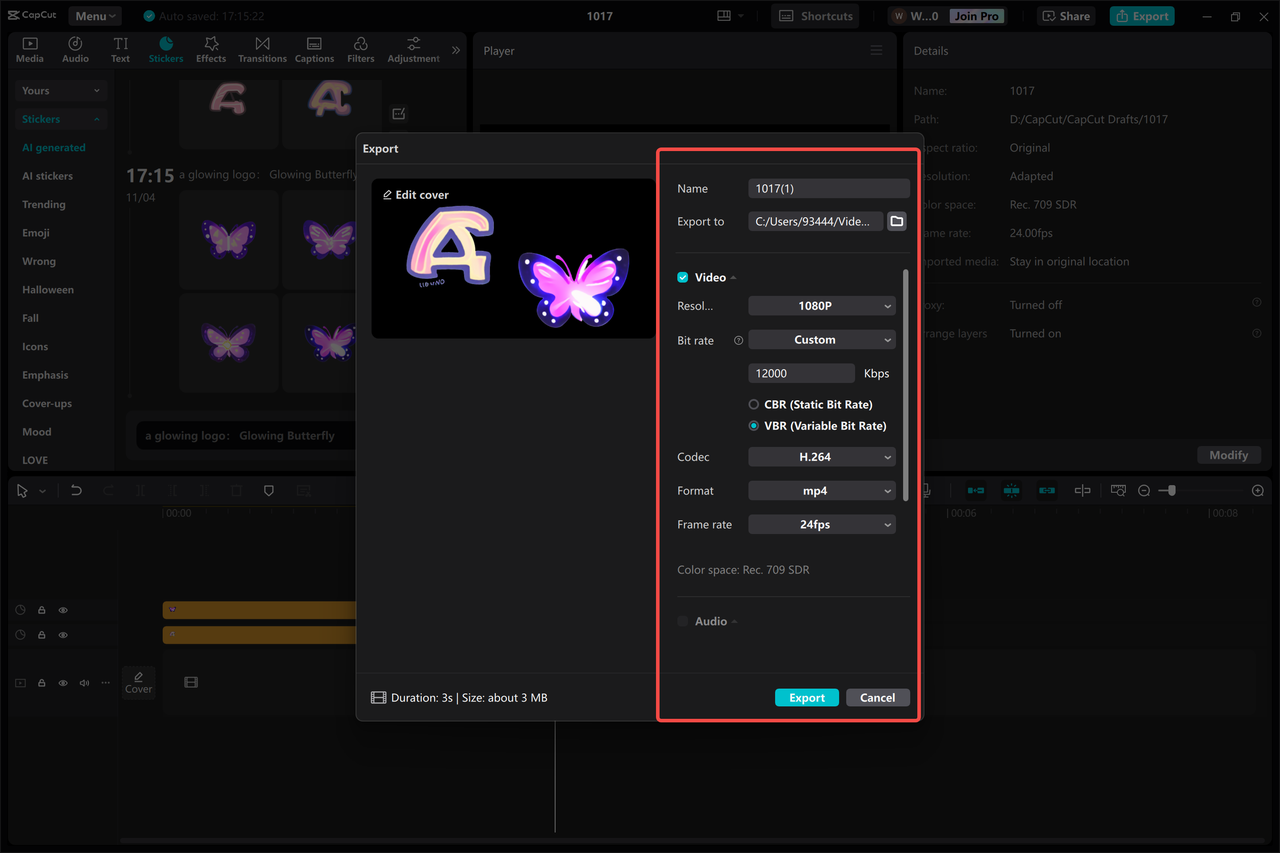
Task: Open the Audio panel
Action: click(x=75, y=50)
